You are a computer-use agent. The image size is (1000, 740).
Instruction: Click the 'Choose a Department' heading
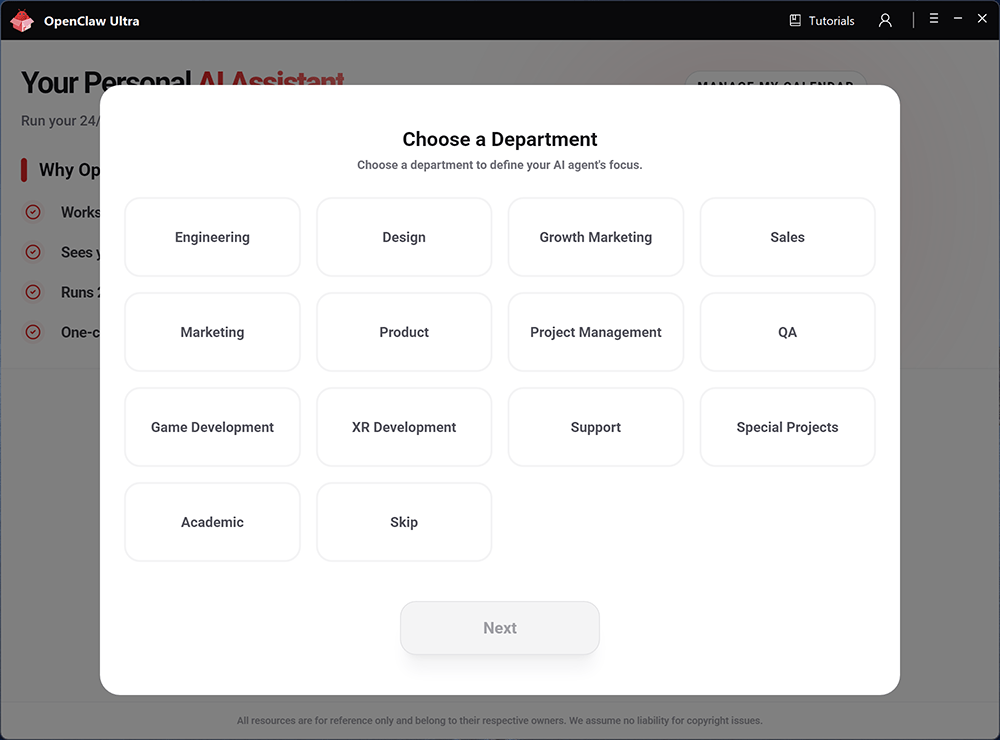click(500, 139)
